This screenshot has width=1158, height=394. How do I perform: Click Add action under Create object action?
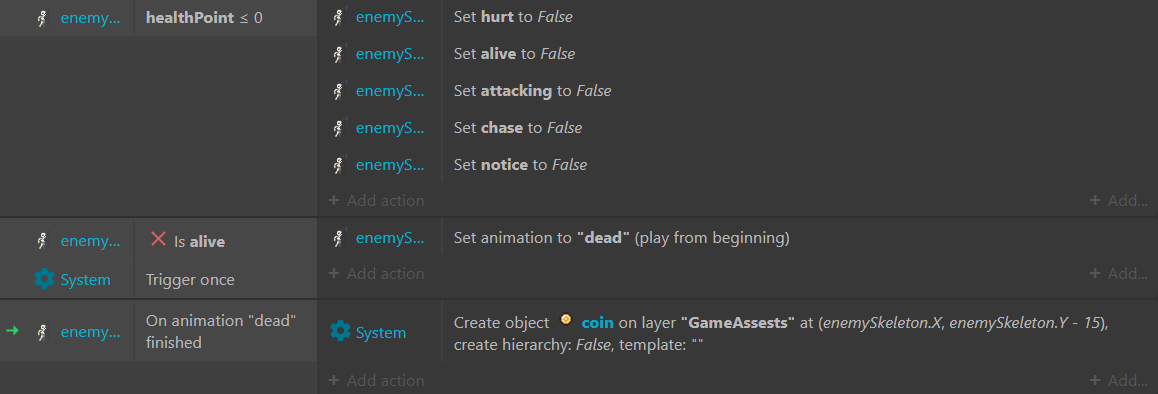pos(376,381)
